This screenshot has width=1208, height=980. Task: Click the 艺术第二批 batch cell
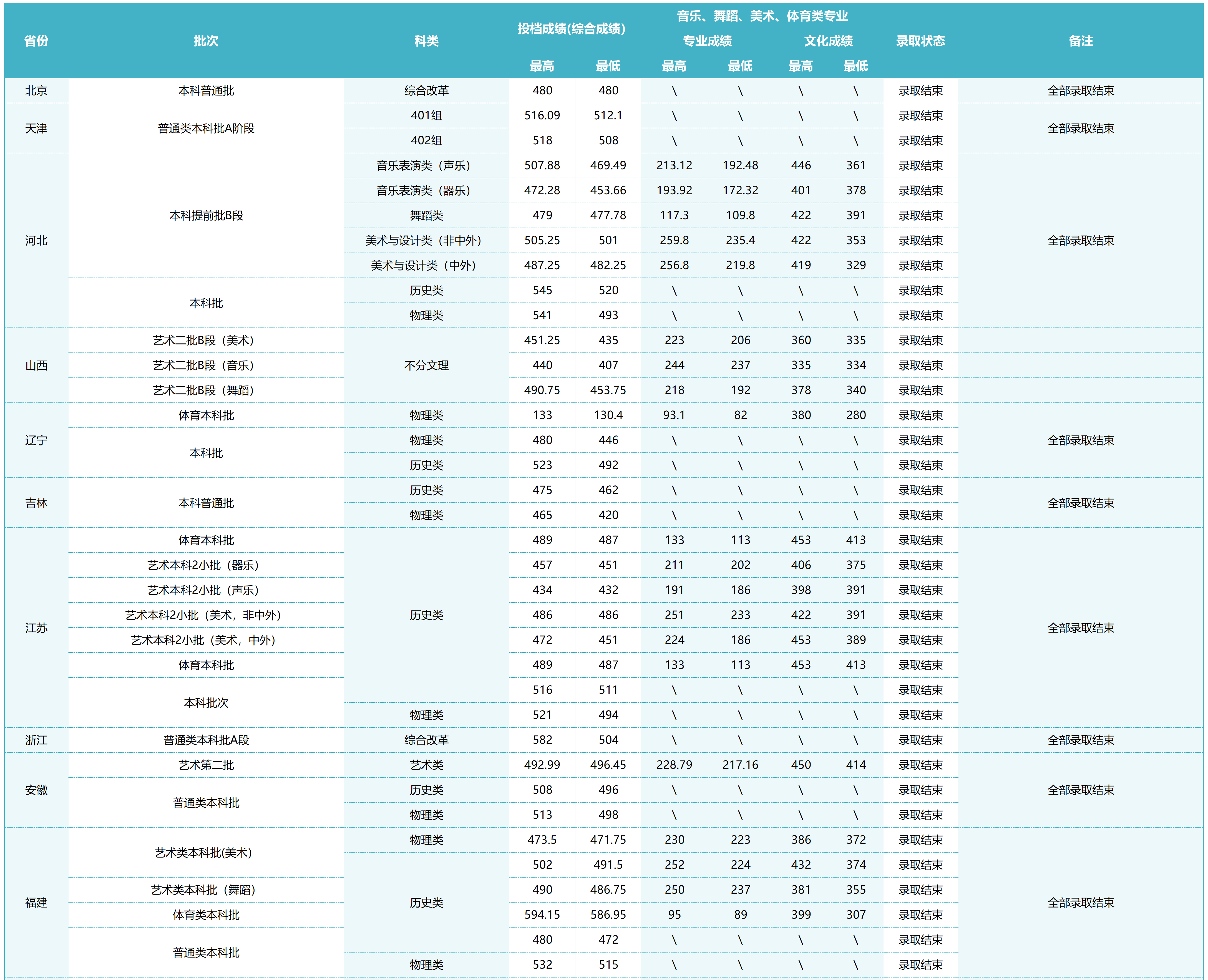(206, 765)
